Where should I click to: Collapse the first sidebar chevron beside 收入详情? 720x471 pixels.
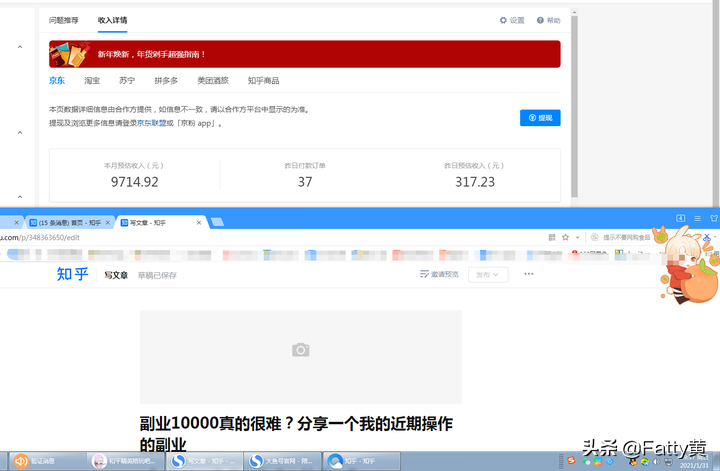click(20, 47)
